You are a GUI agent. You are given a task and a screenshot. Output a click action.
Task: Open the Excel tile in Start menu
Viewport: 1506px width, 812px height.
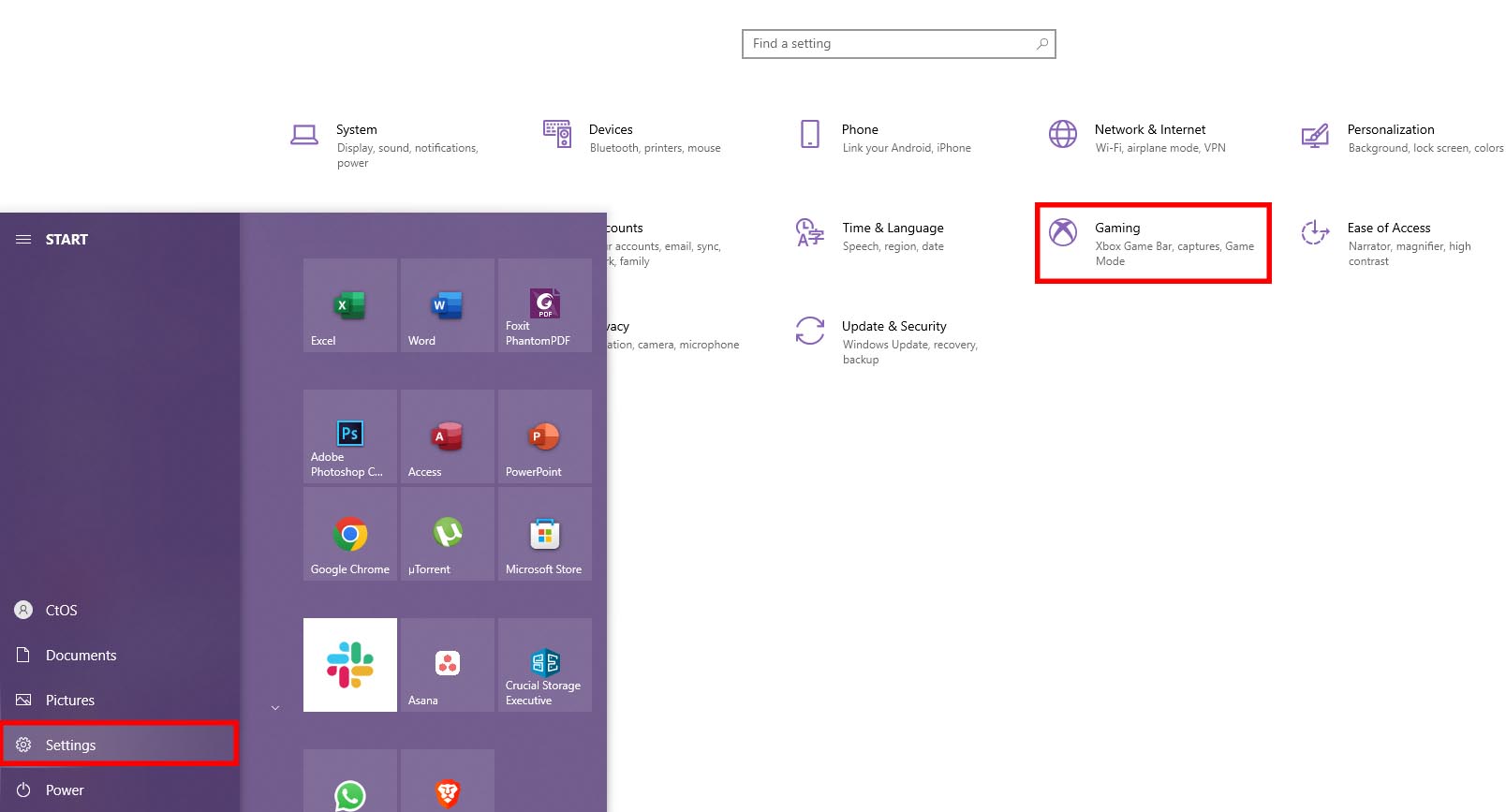coord(349,305)
